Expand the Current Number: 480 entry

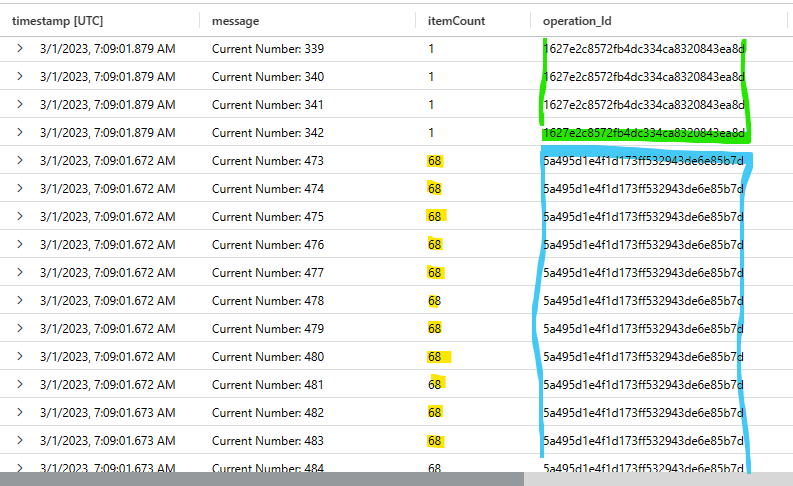pos(19,356)
